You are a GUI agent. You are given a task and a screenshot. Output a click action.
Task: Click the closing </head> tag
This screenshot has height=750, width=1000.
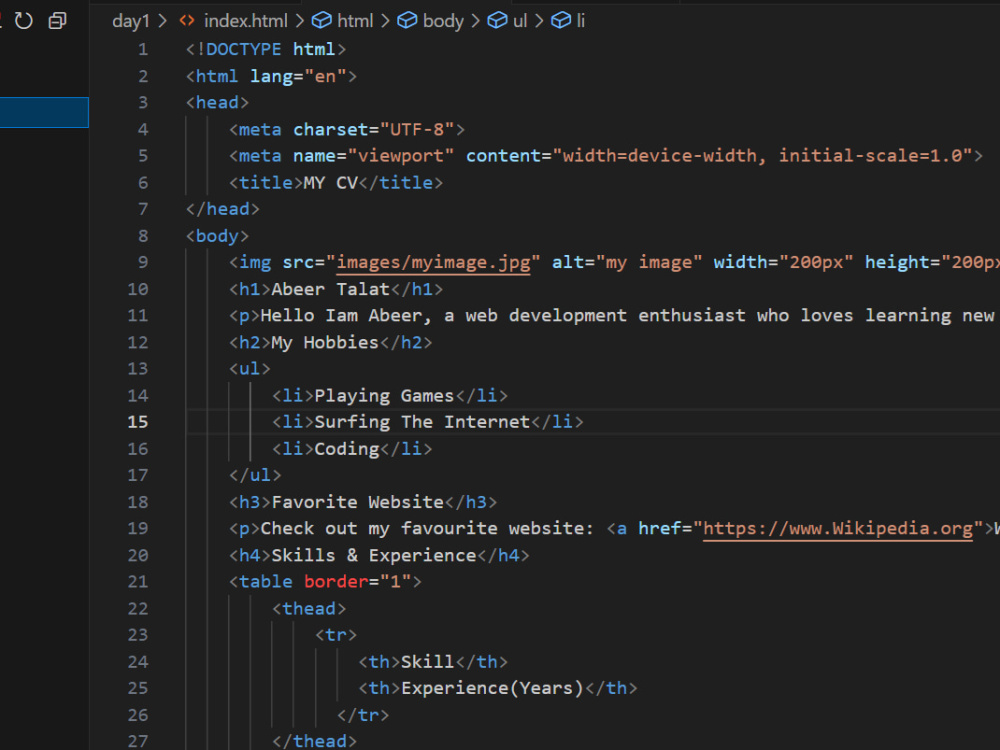pyautogui.click(x=223, y=209)
